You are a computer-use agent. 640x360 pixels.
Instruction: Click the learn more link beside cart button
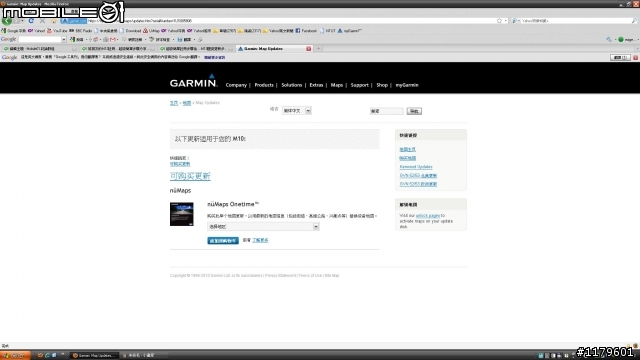260,240
